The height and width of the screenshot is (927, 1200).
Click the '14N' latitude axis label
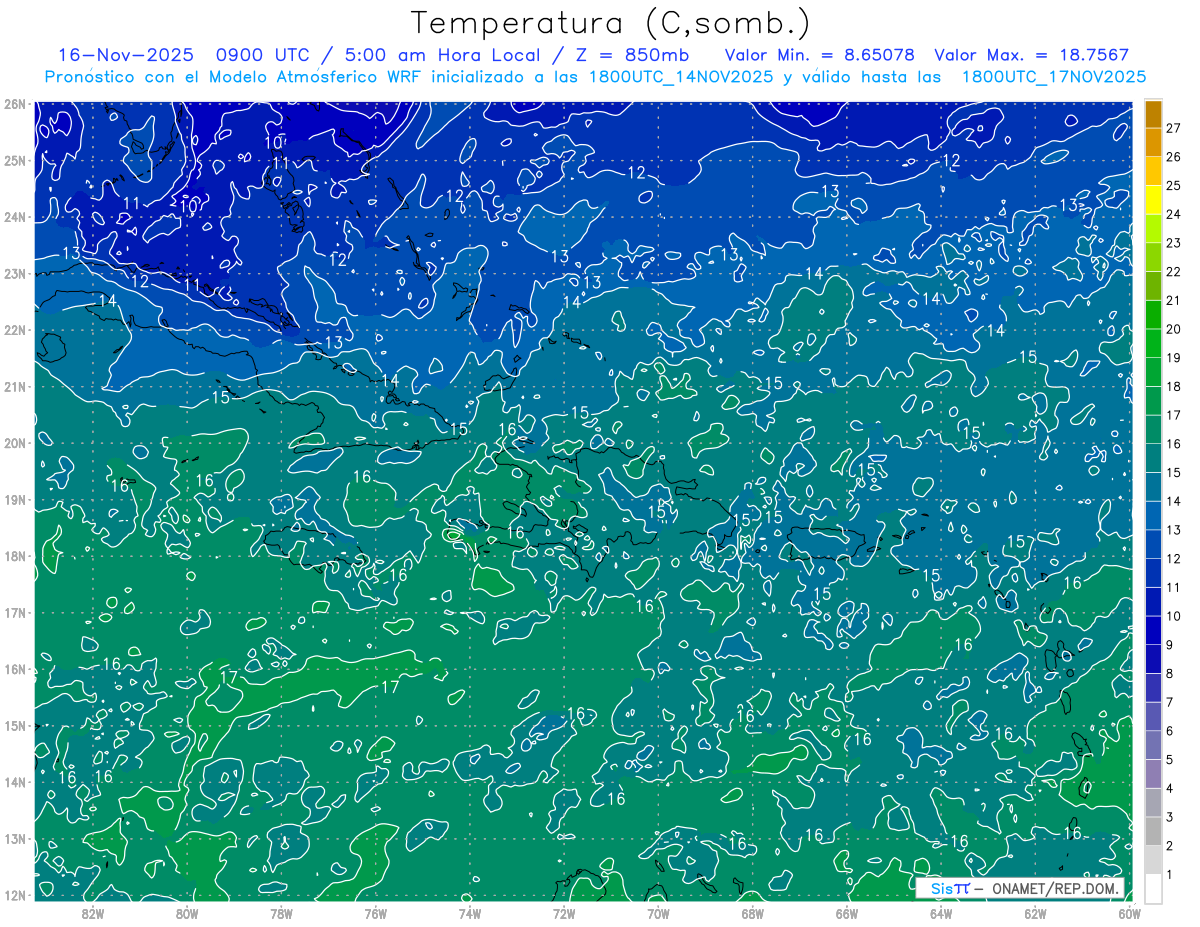(x=14, y=782)
